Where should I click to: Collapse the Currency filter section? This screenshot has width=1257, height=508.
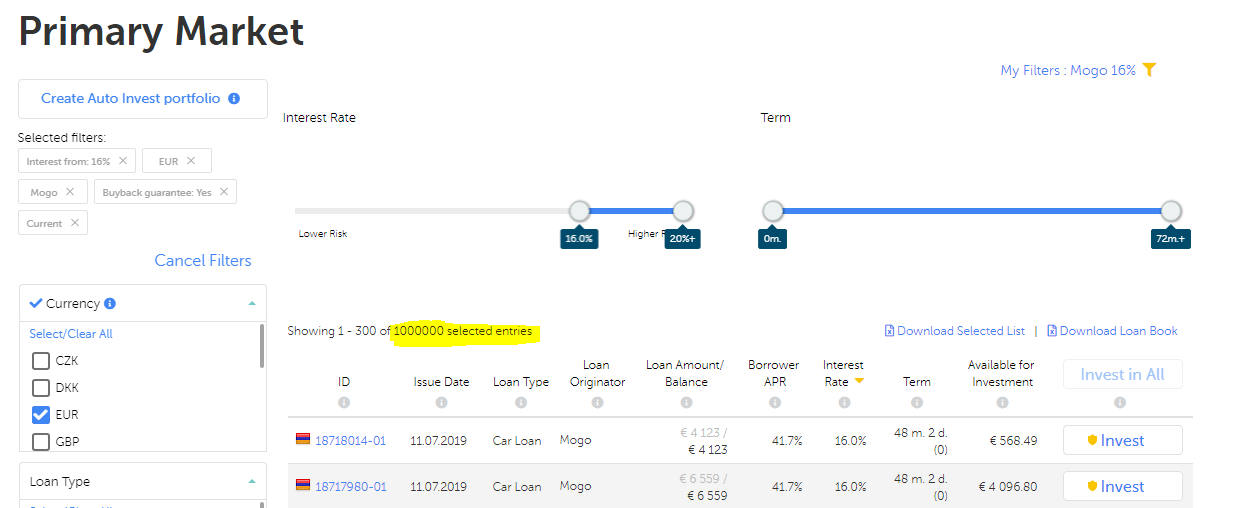click(x=251, y=303)
